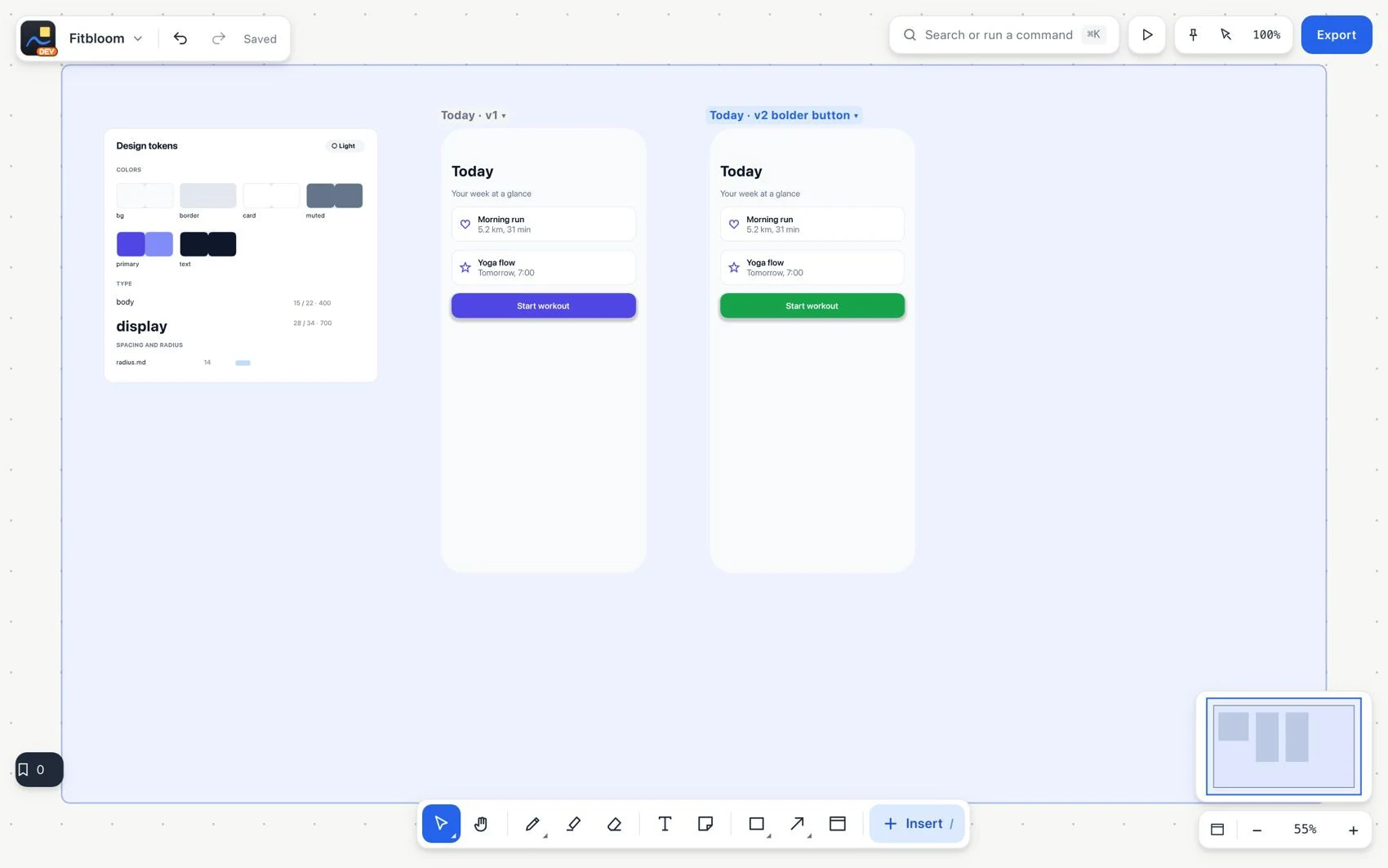Image resolution: width=1388 pixels, height=868 pixels.
Task: Toggle the minimap panel icon
Action: (x=1217, y=830)
